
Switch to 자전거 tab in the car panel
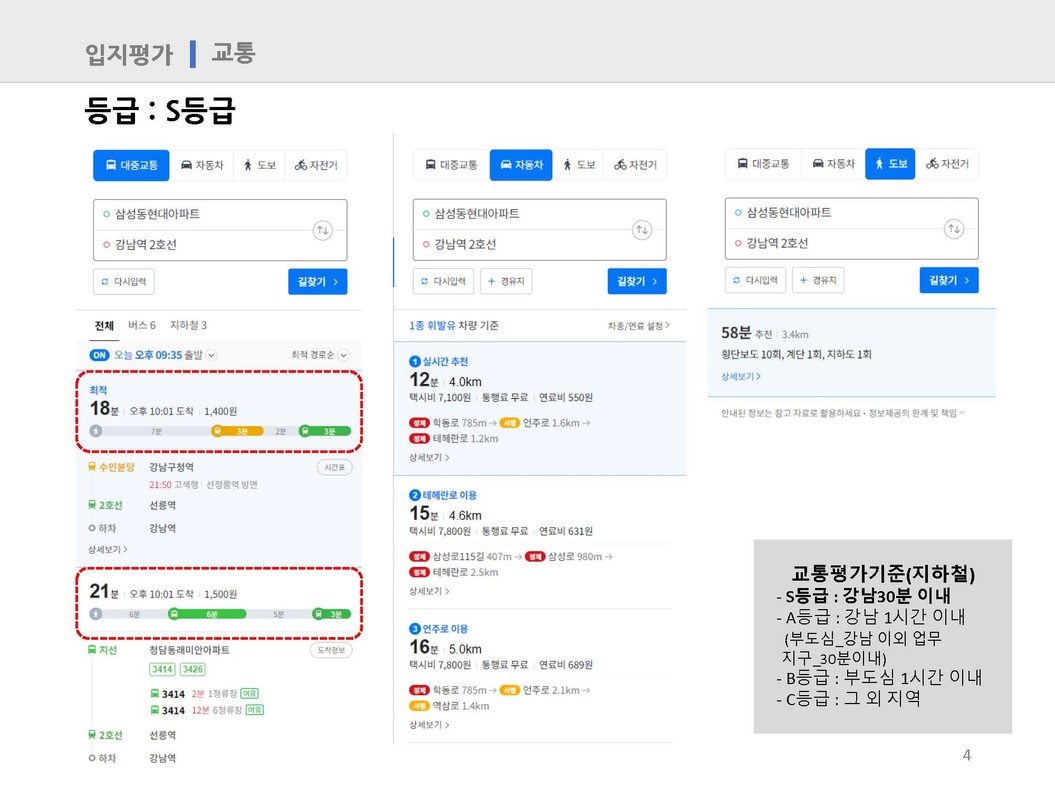[635, 165]
